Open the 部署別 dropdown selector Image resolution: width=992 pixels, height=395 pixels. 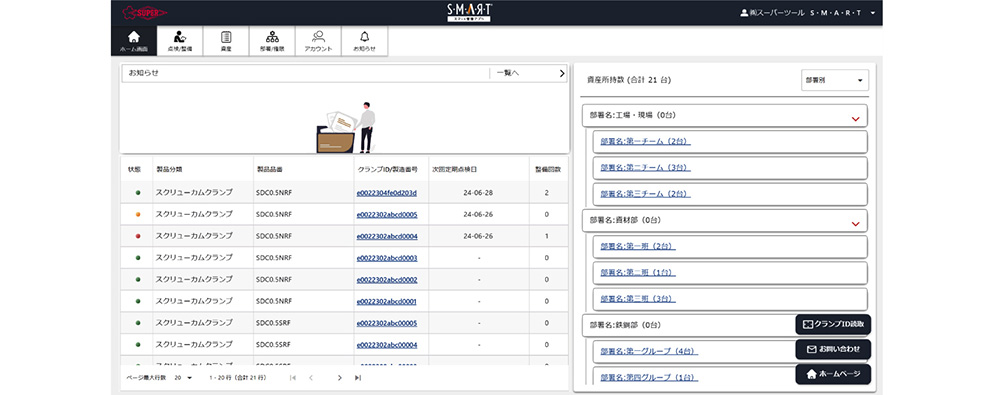click(834, 80)
